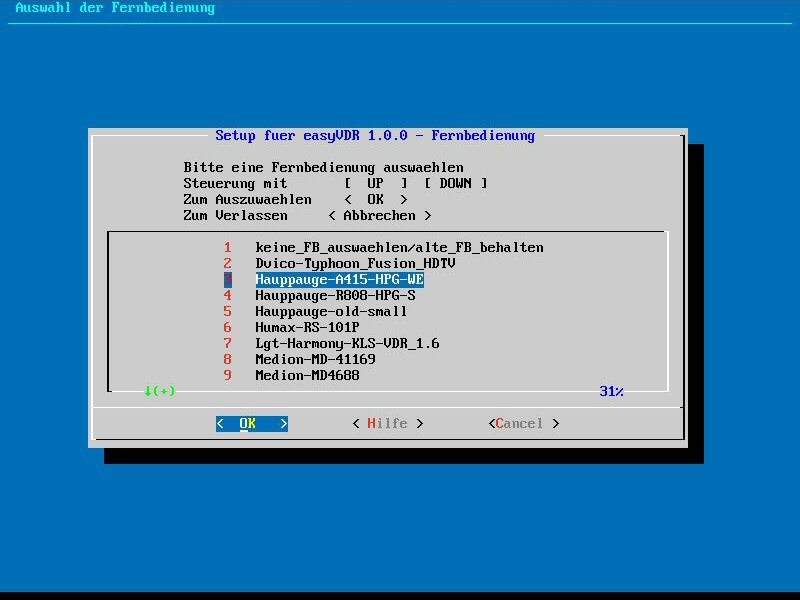Select Hauppauge-old-small remote control

pyautogui.click(x=331, y=311)
